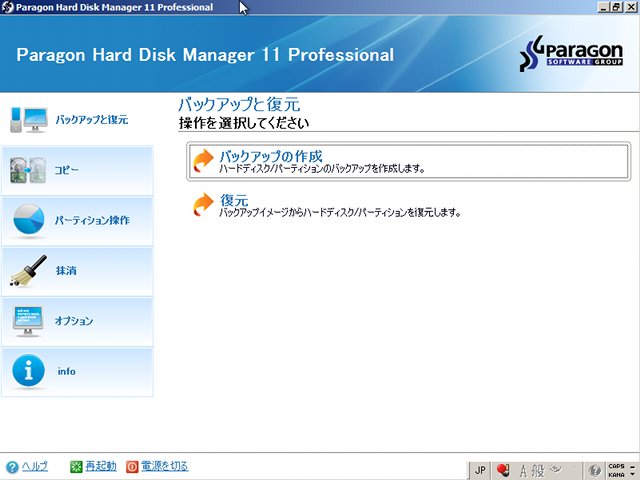The width and height of the screenshot is (640, 480).
Task: Click the gray IME help icon
Action: 595,471
